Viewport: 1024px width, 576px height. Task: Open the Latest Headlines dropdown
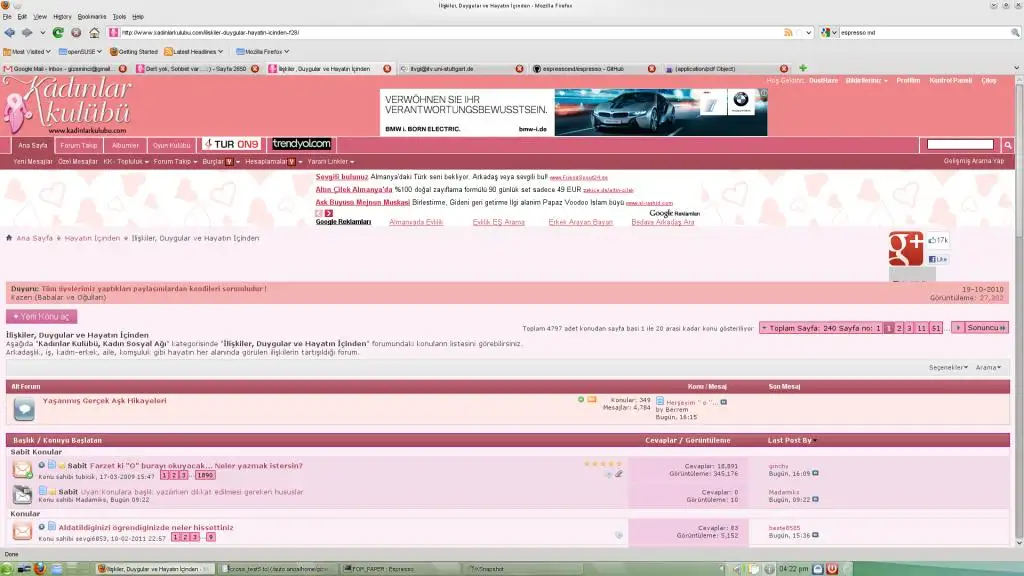(x=194, y=52)
